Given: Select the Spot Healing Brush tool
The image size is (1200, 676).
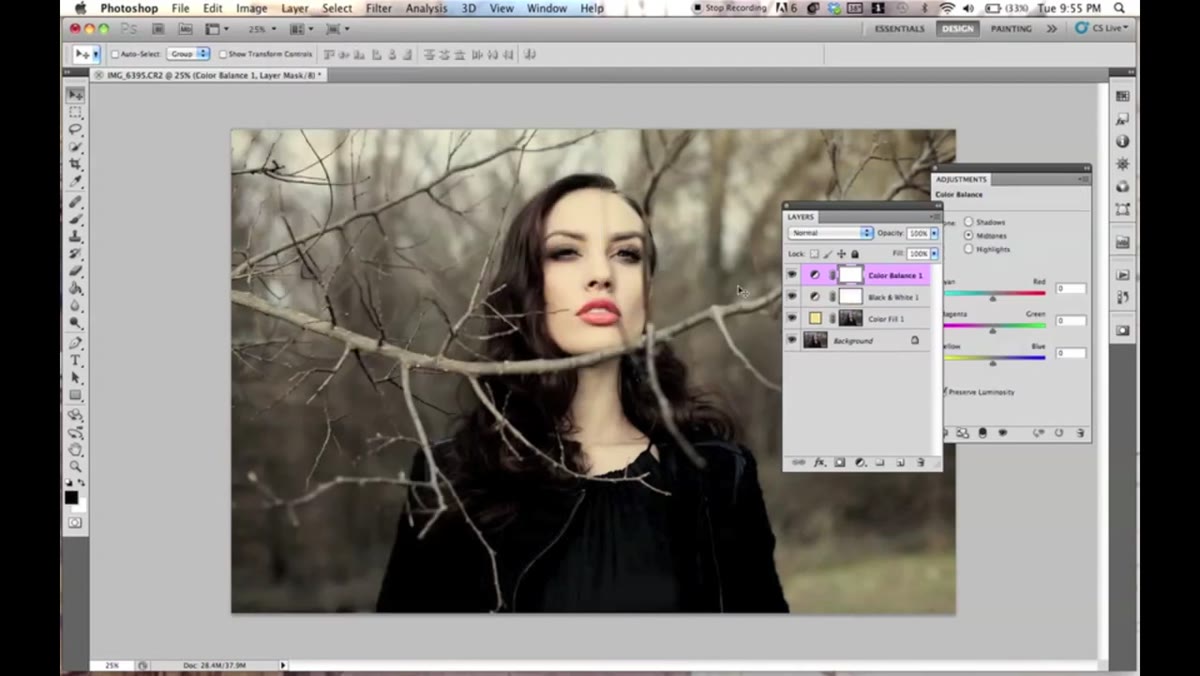Looking at the screenshot, I should click(x=75, y=202).
